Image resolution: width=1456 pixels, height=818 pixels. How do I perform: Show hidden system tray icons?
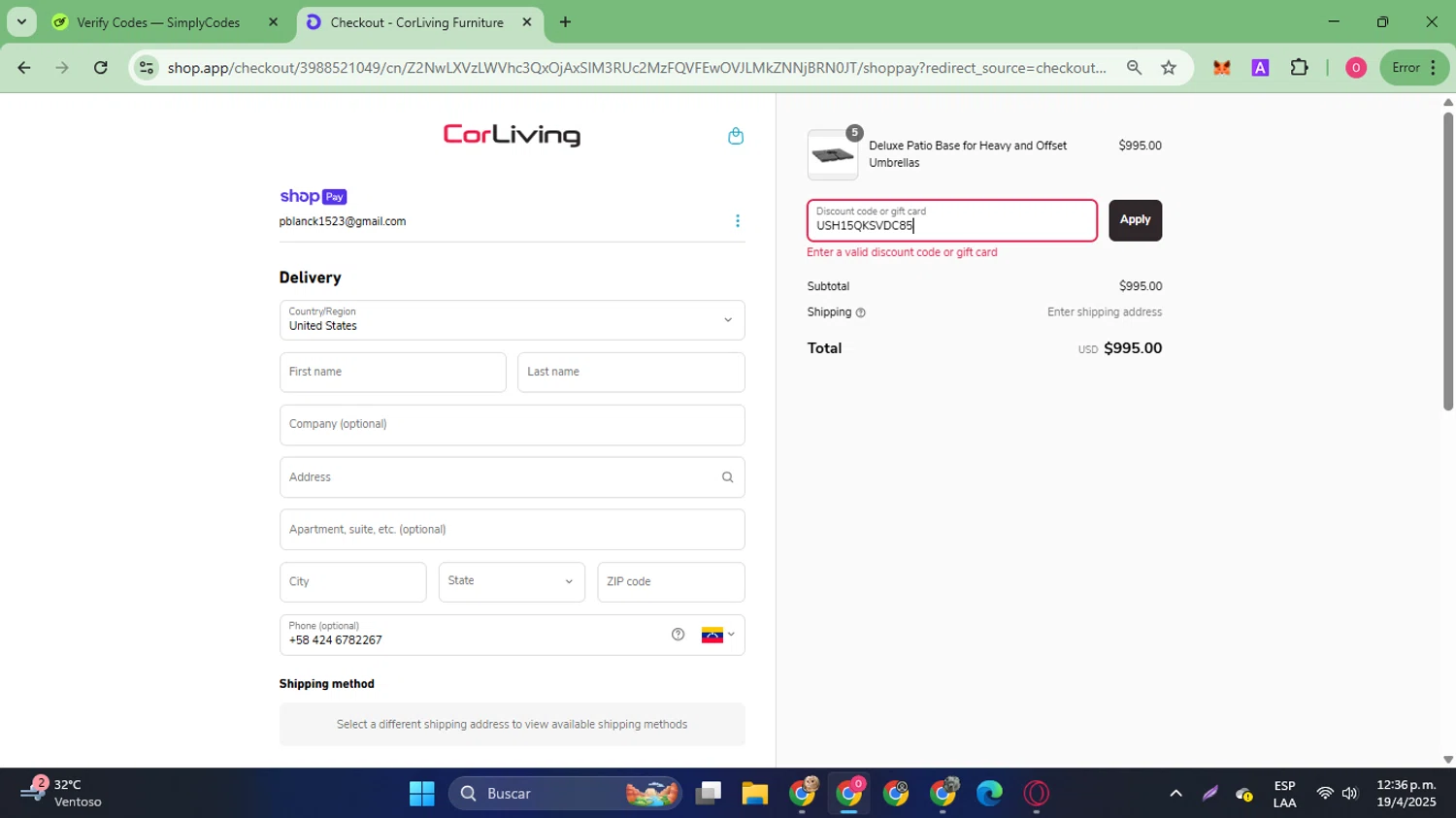pos(1175,794)
